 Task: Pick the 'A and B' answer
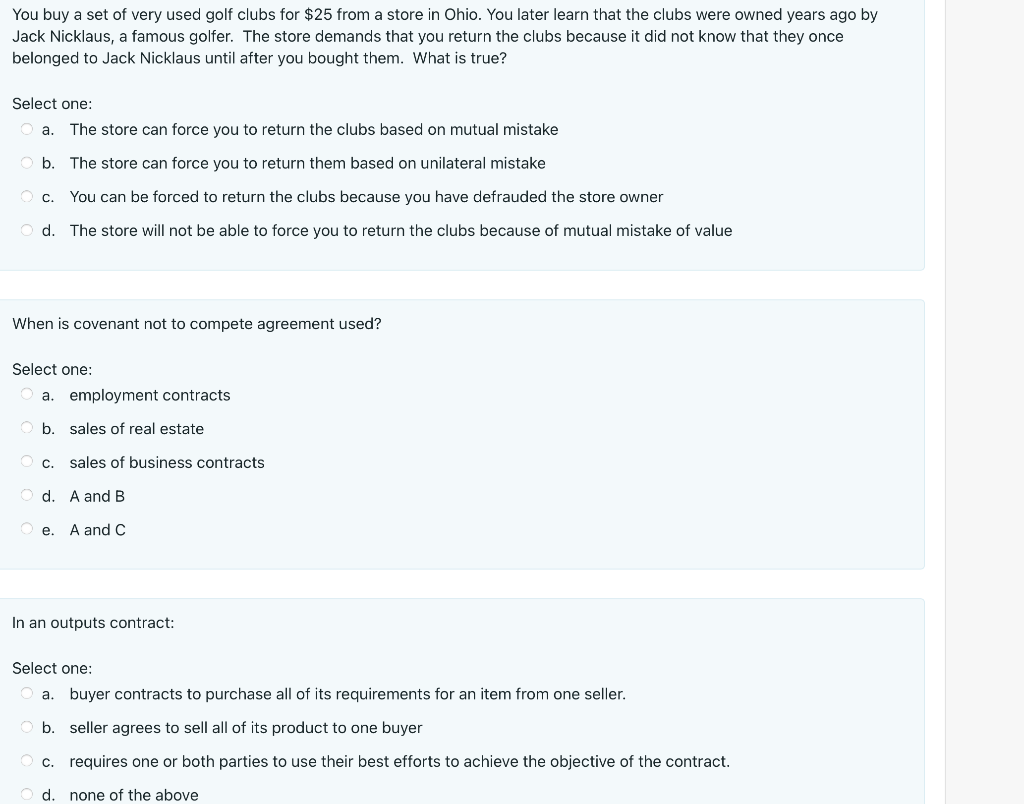(x=27, y=495)
